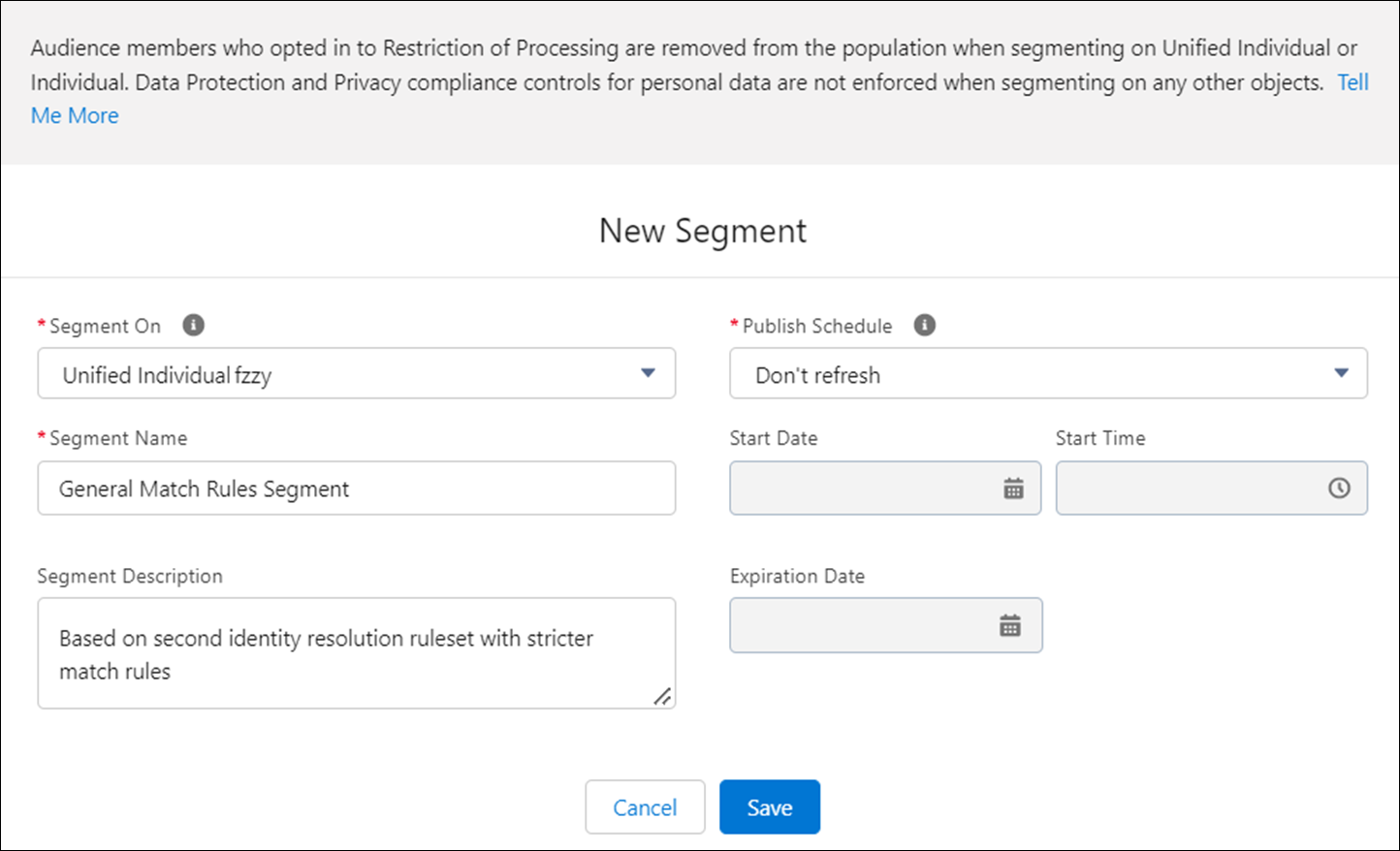The image size is (1400, 851).
Task: Click the Start Time field
Action: pos(1212,488)
